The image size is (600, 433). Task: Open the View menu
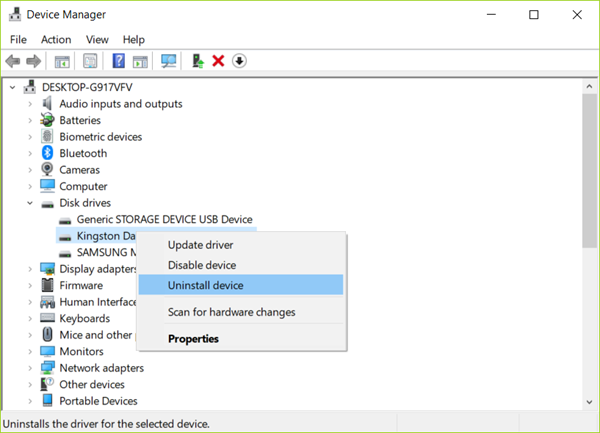click(97, 39)
